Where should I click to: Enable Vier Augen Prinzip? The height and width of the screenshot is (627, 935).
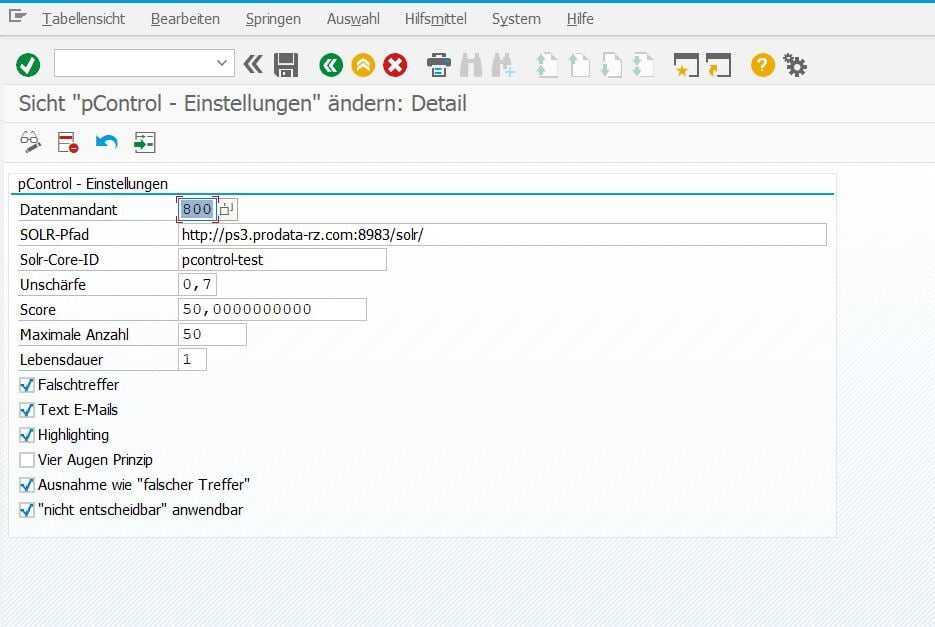click(25, 460)
